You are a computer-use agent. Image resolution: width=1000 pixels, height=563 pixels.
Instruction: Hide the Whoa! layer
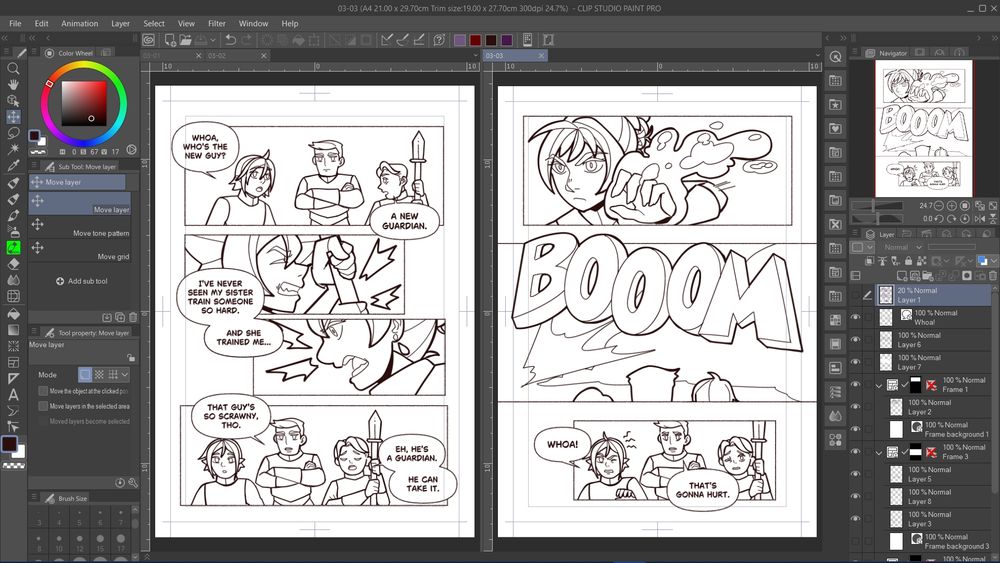point(856,318)
